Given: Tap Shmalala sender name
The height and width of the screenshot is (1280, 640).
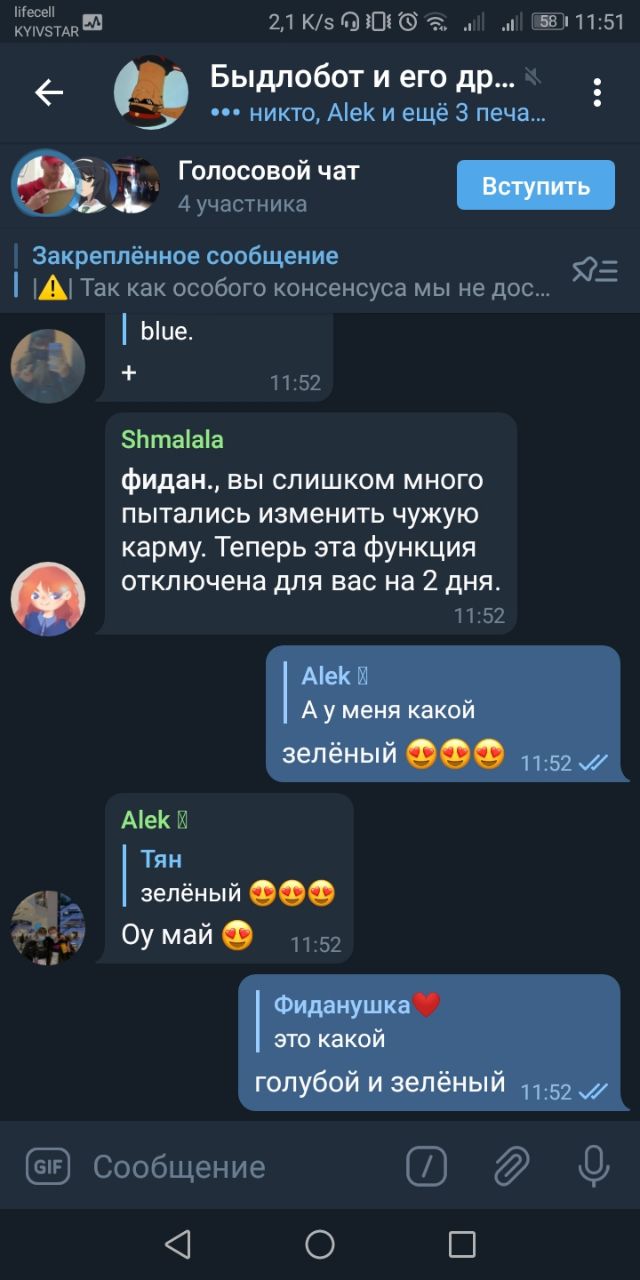Looking at the screenshot, I should pyautogui.click(x=172, y=440).
